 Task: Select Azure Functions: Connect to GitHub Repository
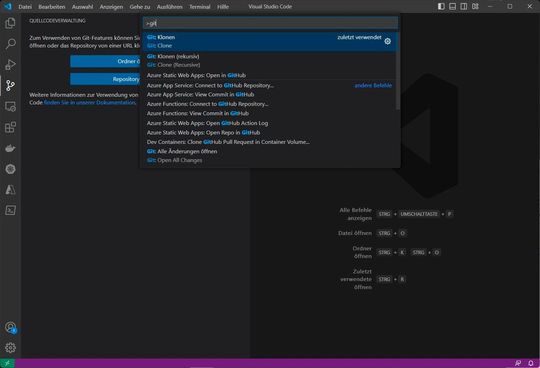(x=269, y=104)
